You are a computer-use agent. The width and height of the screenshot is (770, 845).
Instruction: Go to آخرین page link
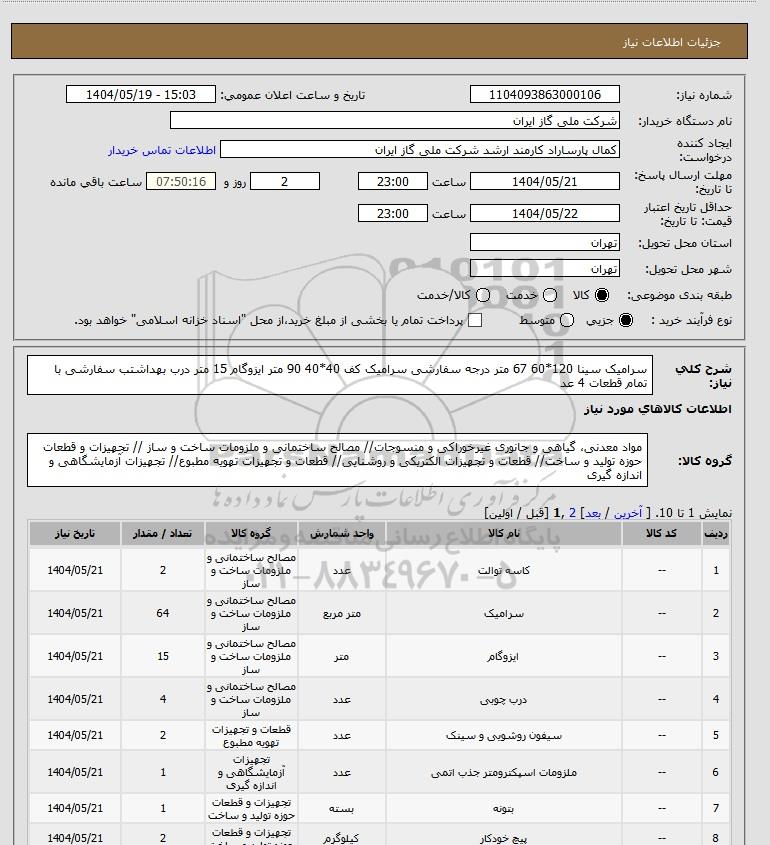pyautogui.click(x=628, y=513)
